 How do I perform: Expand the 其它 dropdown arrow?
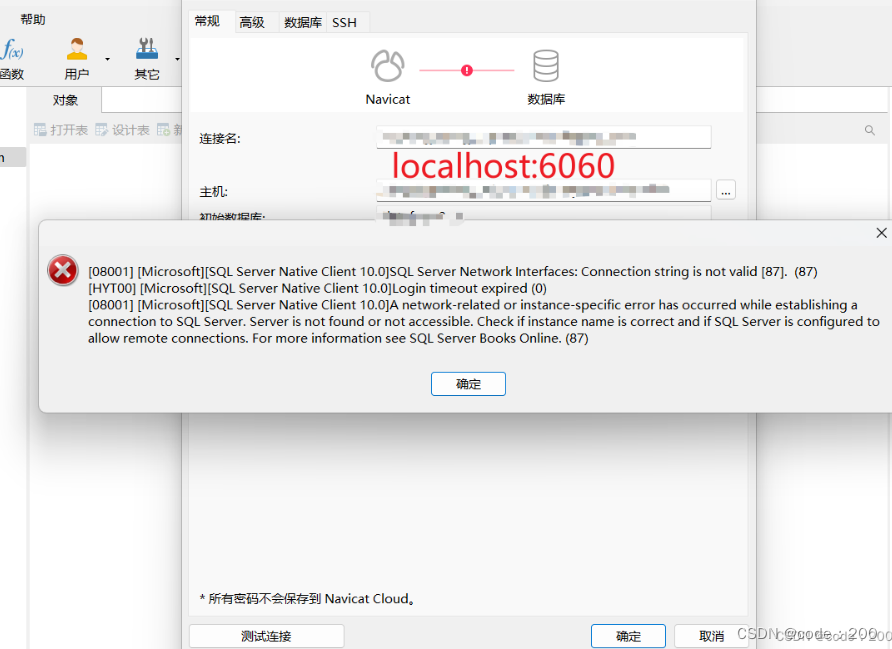177,59
